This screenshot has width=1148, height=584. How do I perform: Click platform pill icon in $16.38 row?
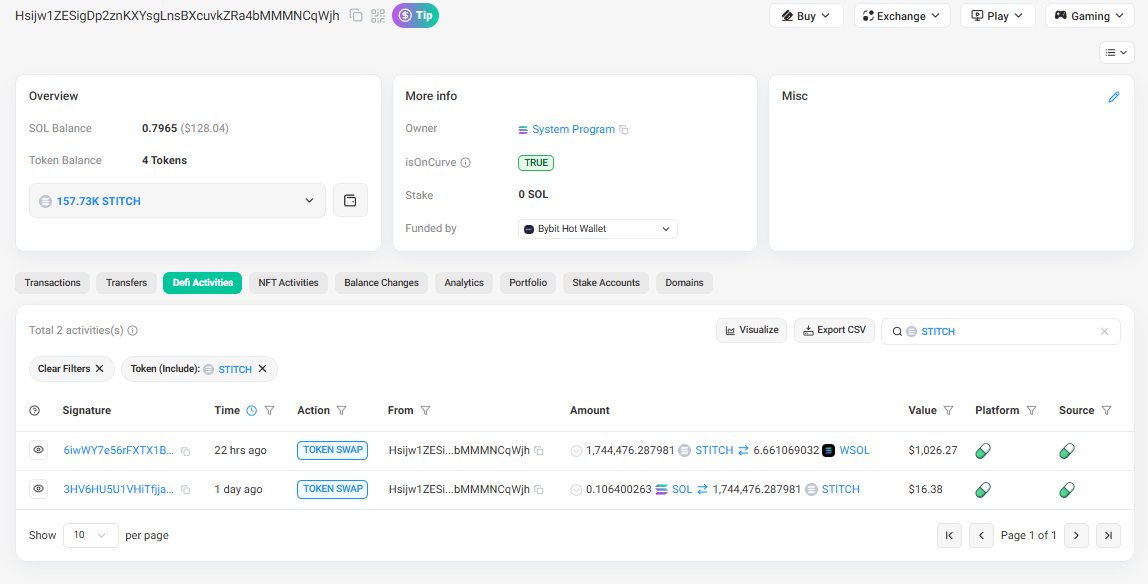(x=983, y=490)
